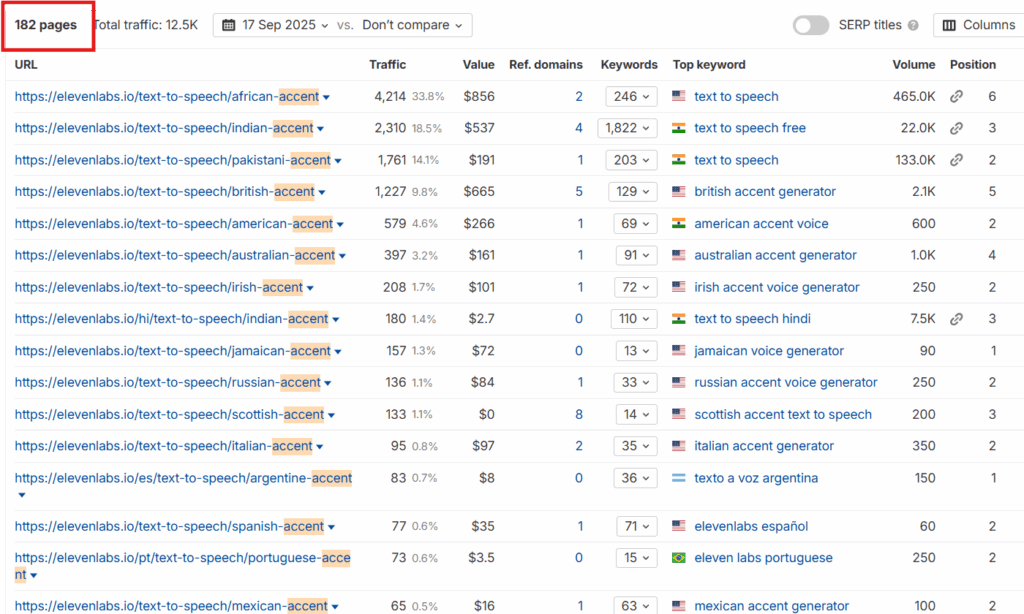Click the Brazil flag next to eleven labs portuguese

click(x=679, y=558)
